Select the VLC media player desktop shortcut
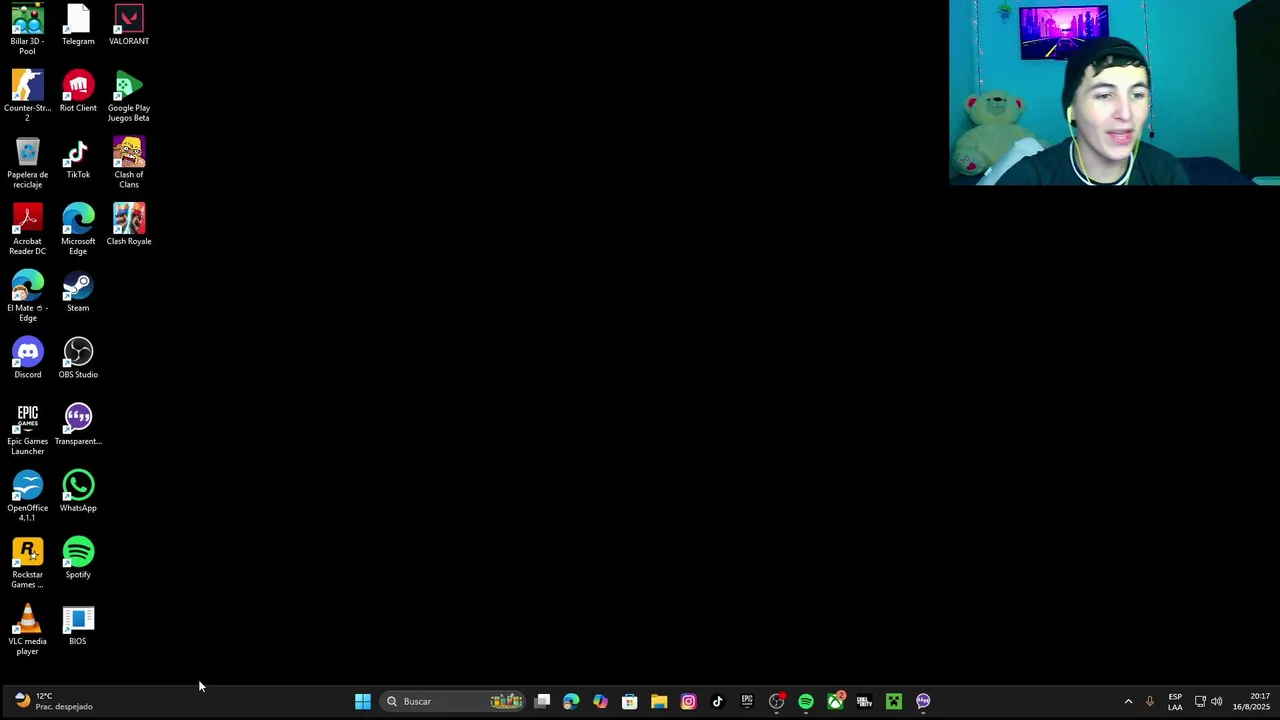Image resolution: width=1280 pixels, height=720 pixels. click(x=27, y=630)
